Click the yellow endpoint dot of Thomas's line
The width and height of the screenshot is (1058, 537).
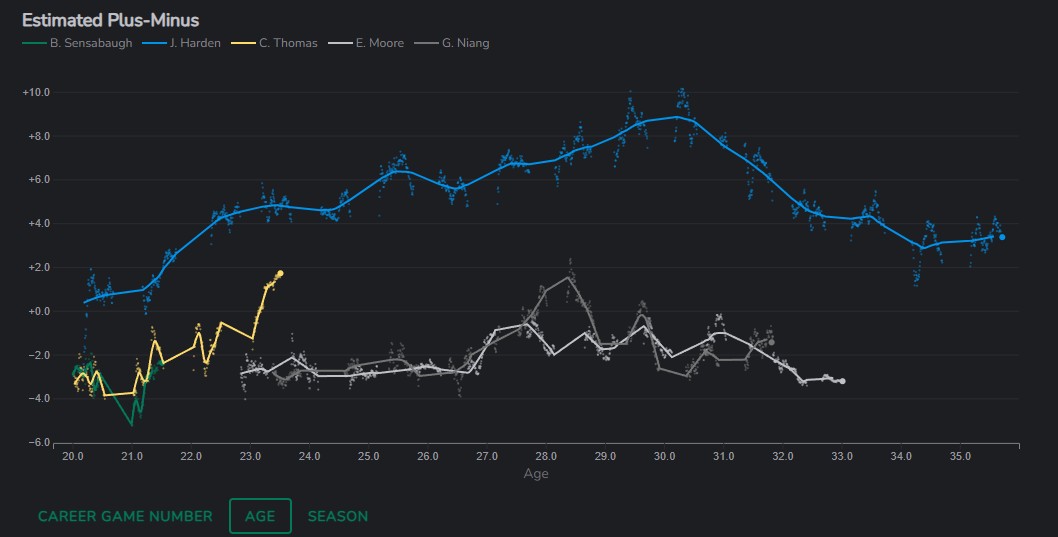pos(280,273)
